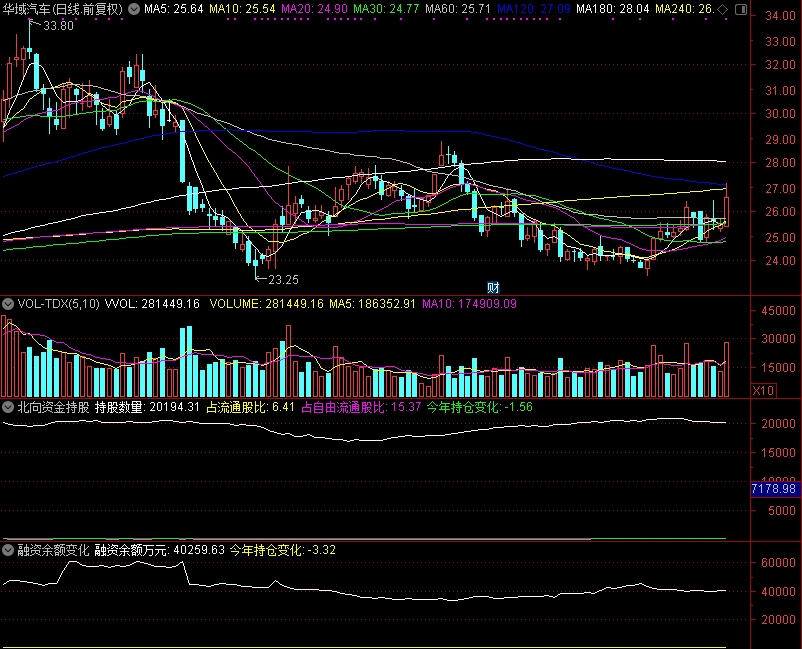Viewport: 802px width, 649px height.
Task: Click the X10 volume scale label
Action: pos(762,391)
